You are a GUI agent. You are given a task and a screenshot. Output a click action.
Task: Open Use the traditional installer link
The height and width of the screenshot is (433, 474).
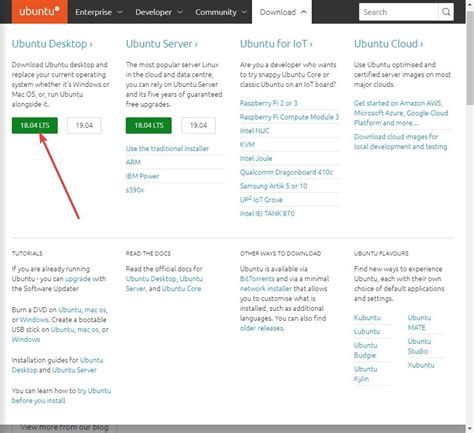click(x=167, y=149)
